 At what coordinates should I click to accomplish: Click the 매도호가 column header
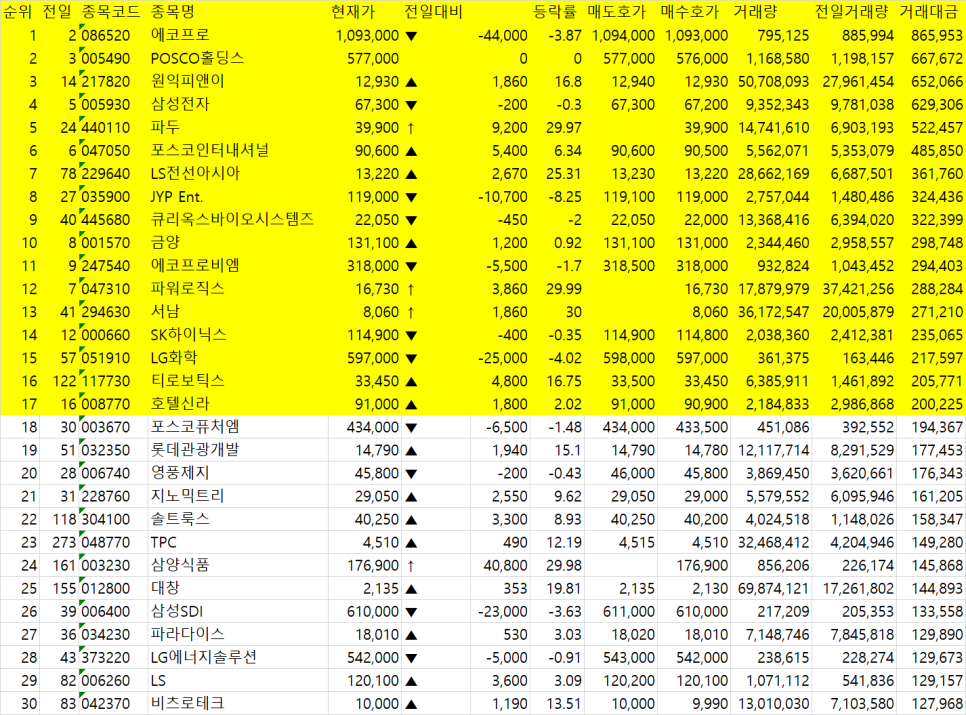tap(617, 12)
